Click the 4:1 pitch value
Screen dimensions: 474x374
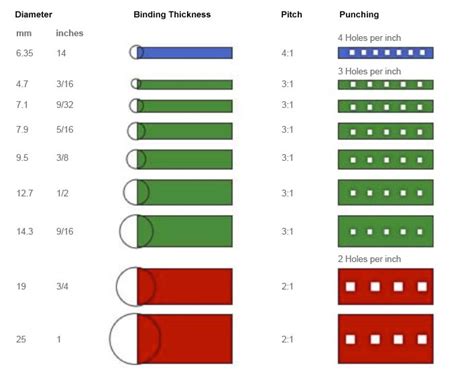[287, 53]
